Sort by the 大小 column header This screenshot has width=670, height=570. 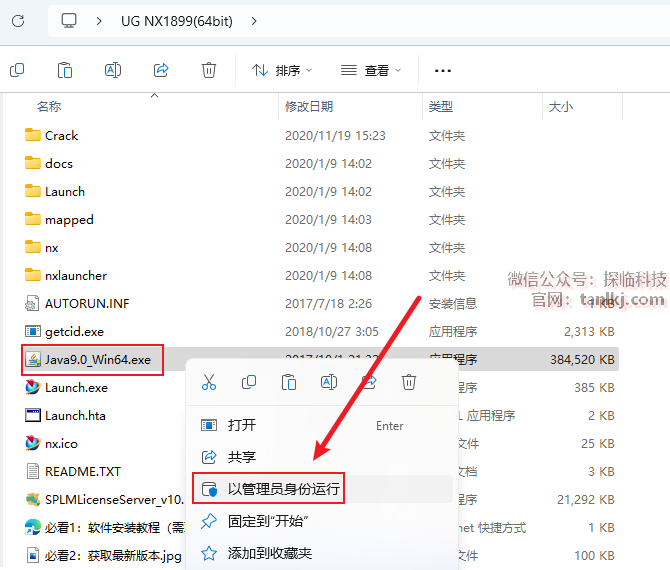point(561,106)
